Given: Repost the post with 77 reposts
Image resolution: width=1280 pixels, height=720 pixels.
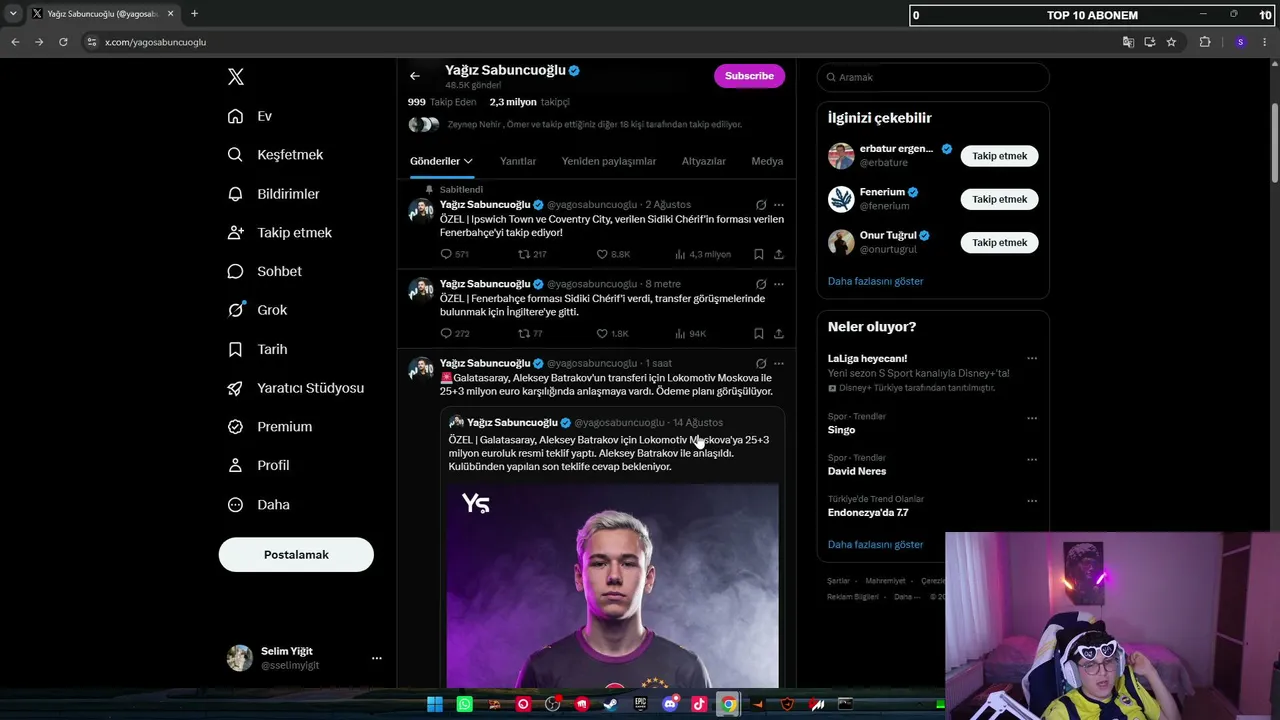Looking at the screenshot, I should [x=524, y=333].
